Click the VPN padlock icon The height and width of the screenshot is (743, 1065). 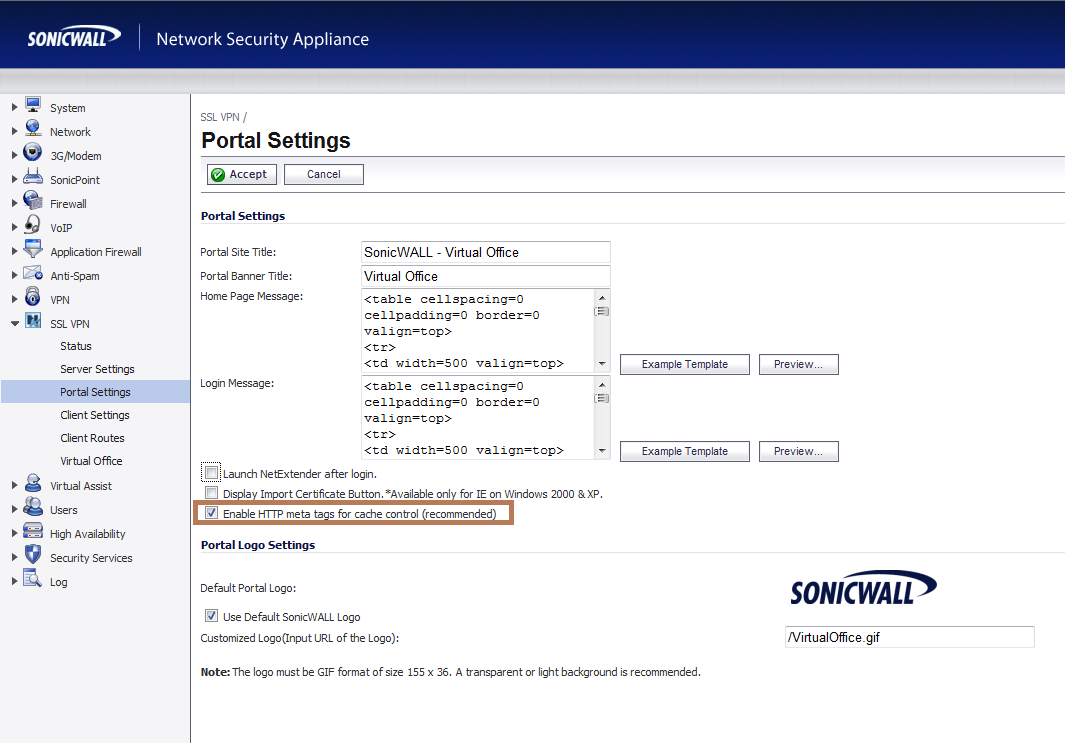(x=33, y=296)
